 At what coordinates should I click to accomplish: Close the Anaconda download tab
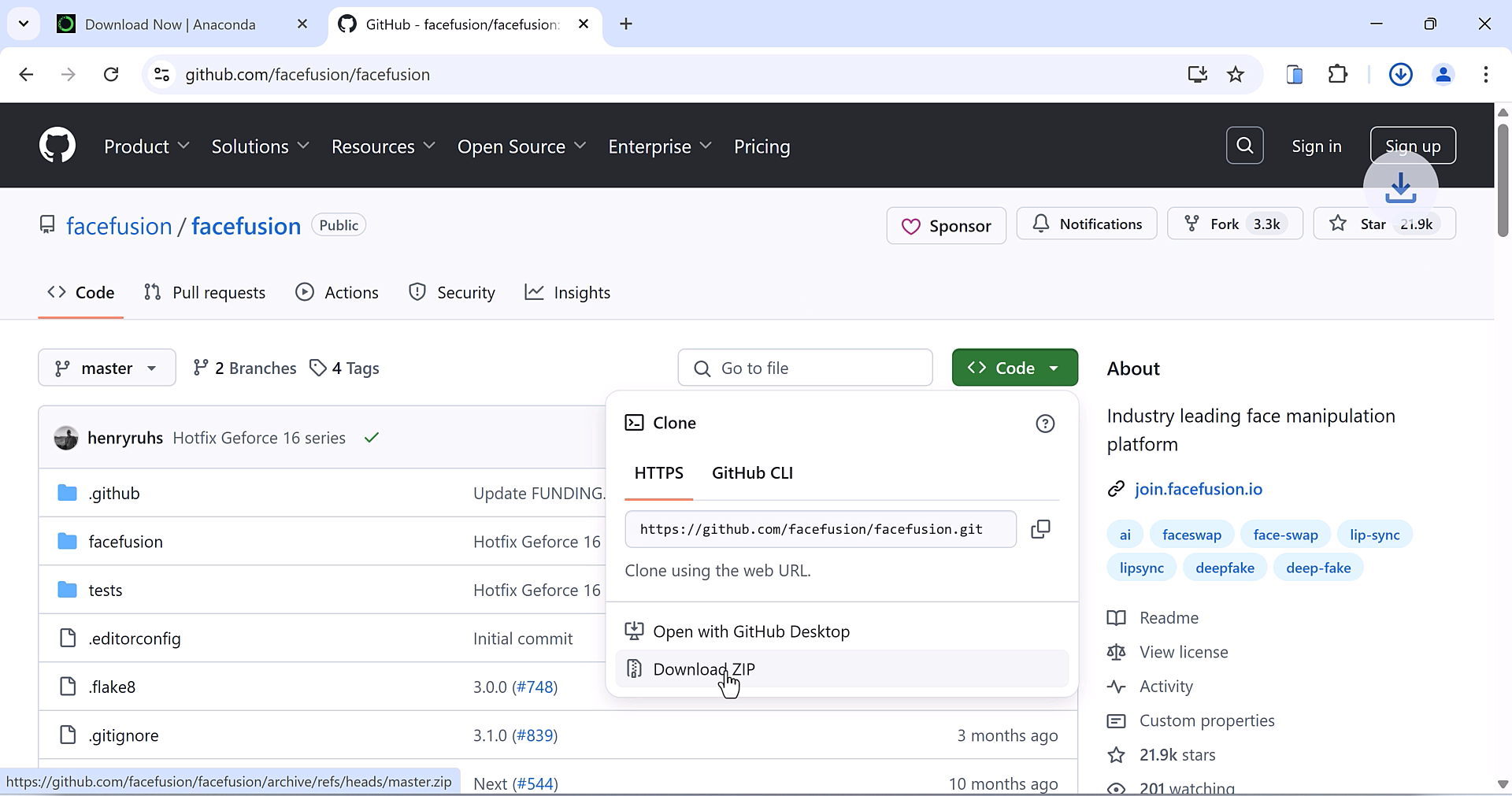[302, 24]
